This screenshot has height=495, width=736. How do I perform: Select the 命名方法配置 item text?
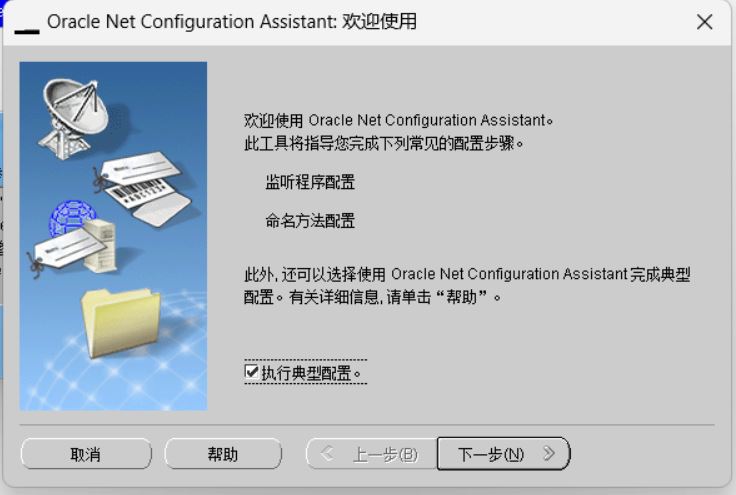pyautogui.click(x=310, y=221)
